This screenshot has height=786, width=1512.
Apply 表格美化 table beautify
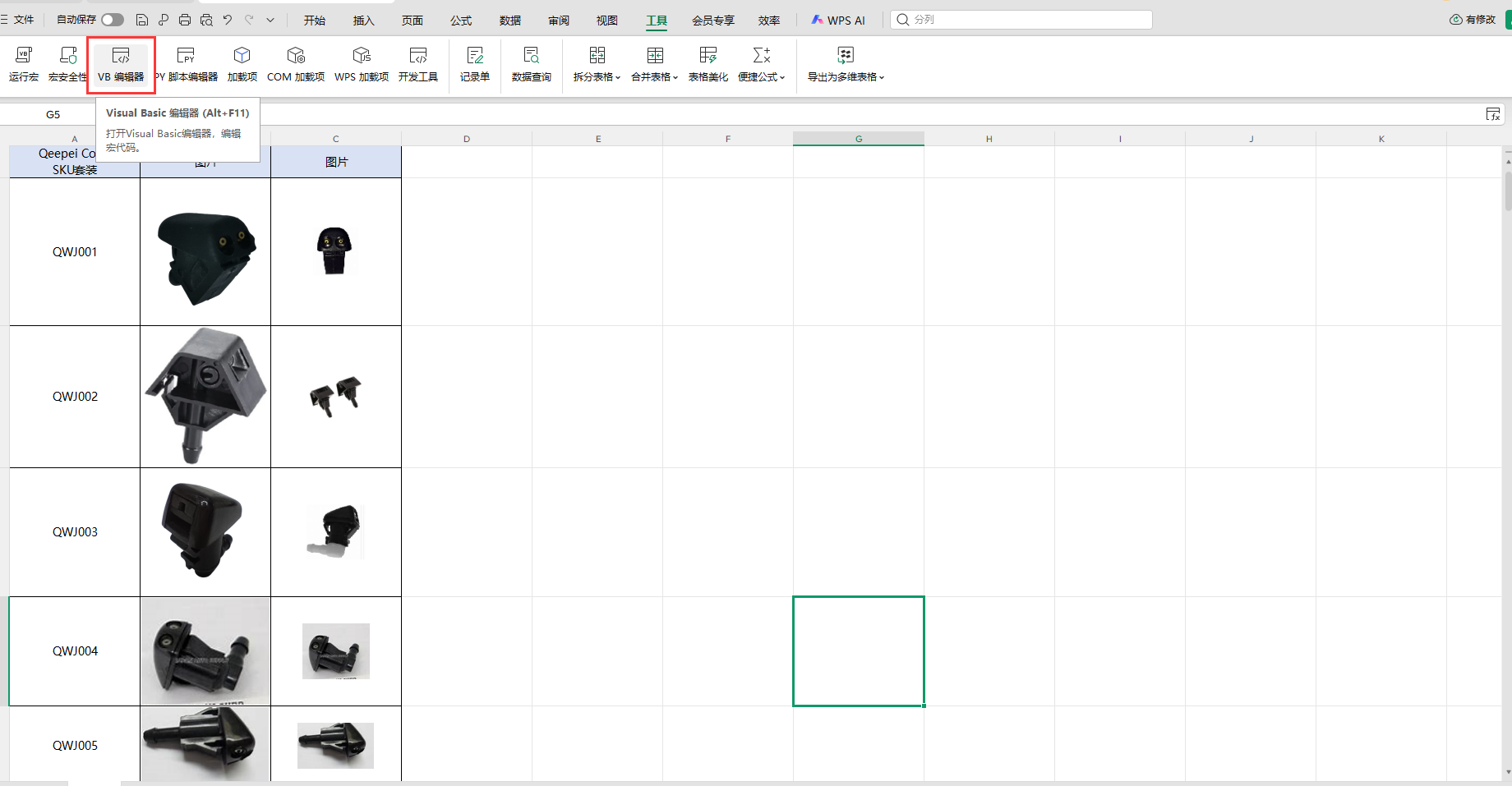point(708,64)
